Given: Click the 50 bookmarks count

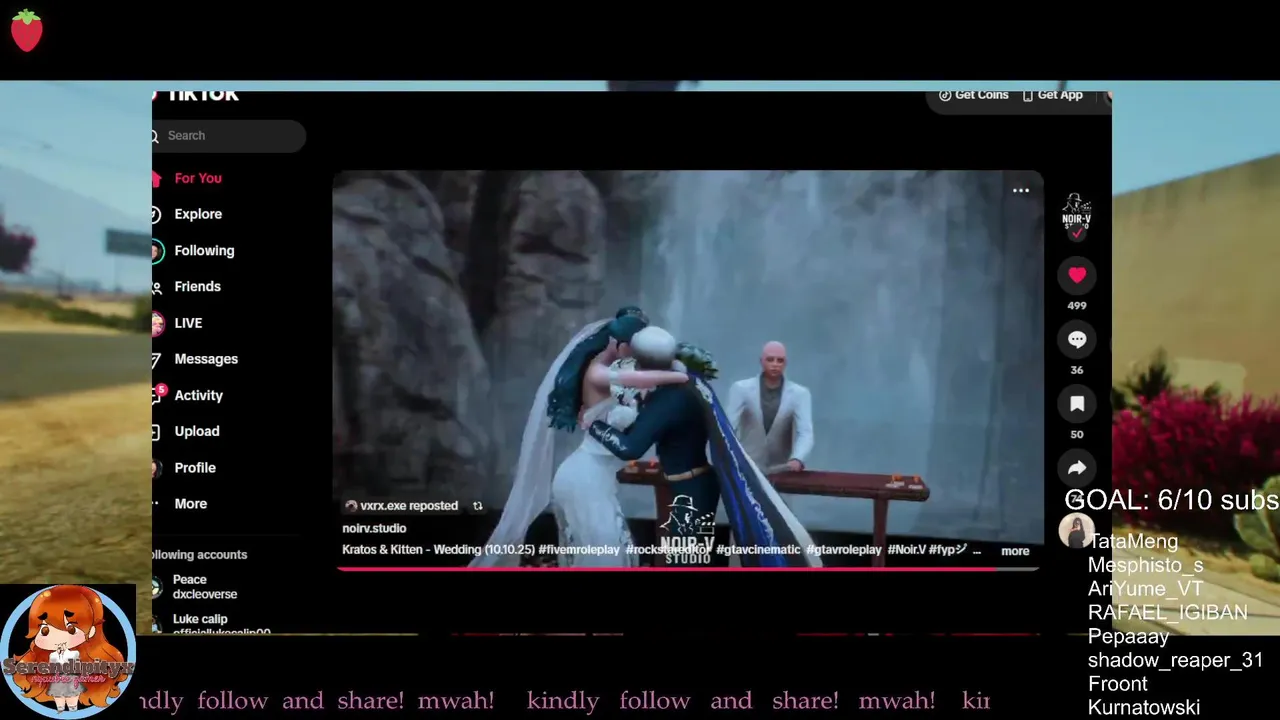Looking at the screenshot, I should click(x=1077, y=434).
